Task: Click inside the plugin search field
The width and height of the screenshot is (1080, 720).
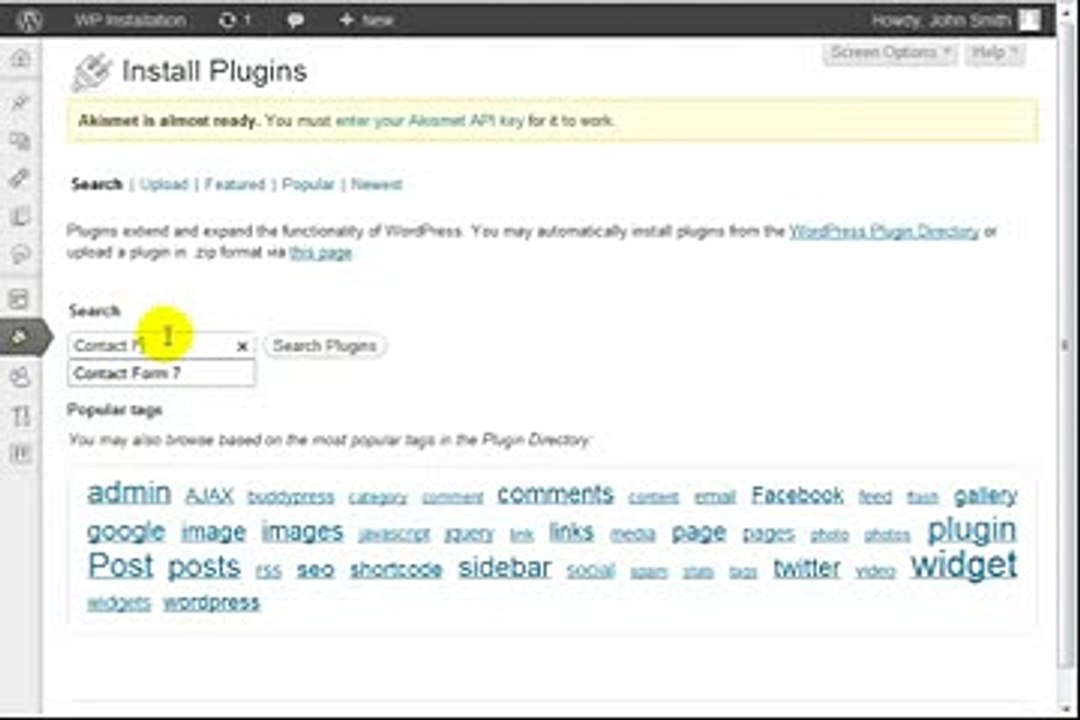Action: (161, 346)
